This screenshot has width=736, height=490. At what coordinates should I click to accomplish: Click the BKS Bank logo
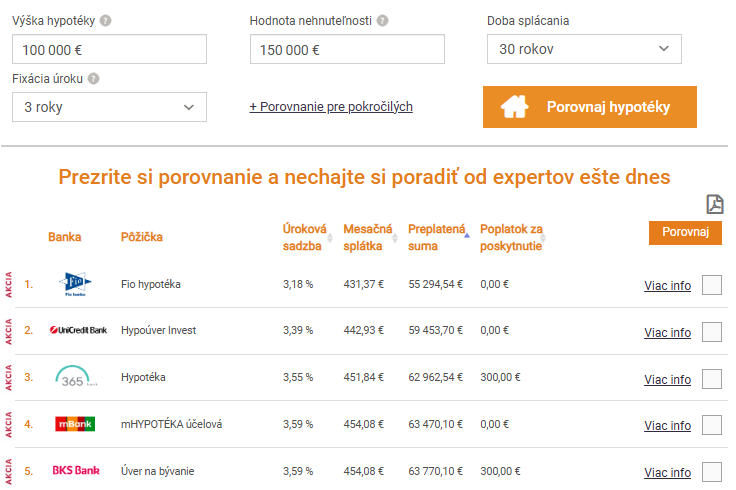click(76, 470)
